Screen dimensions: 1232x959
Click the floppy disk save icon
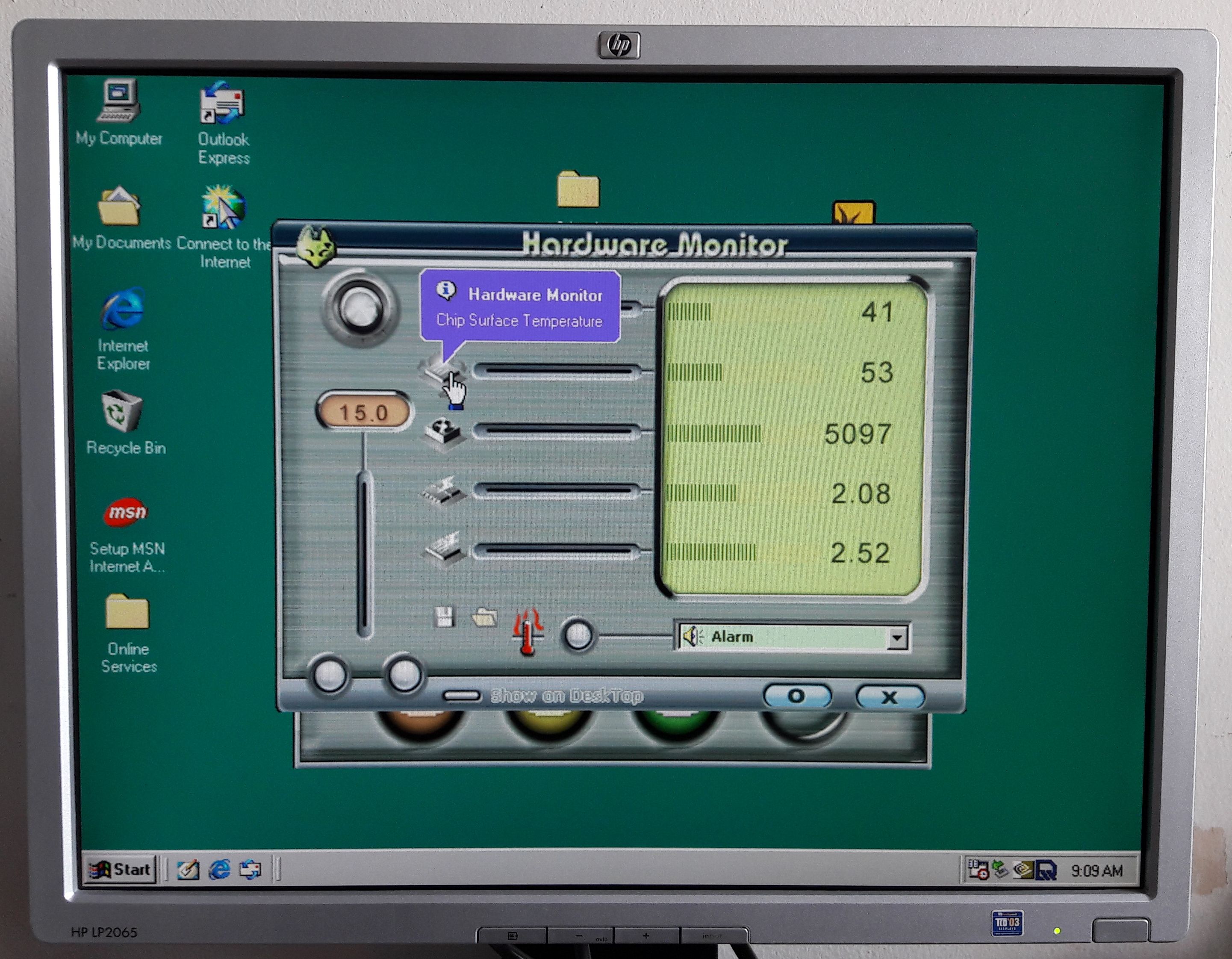coord(444,617)
